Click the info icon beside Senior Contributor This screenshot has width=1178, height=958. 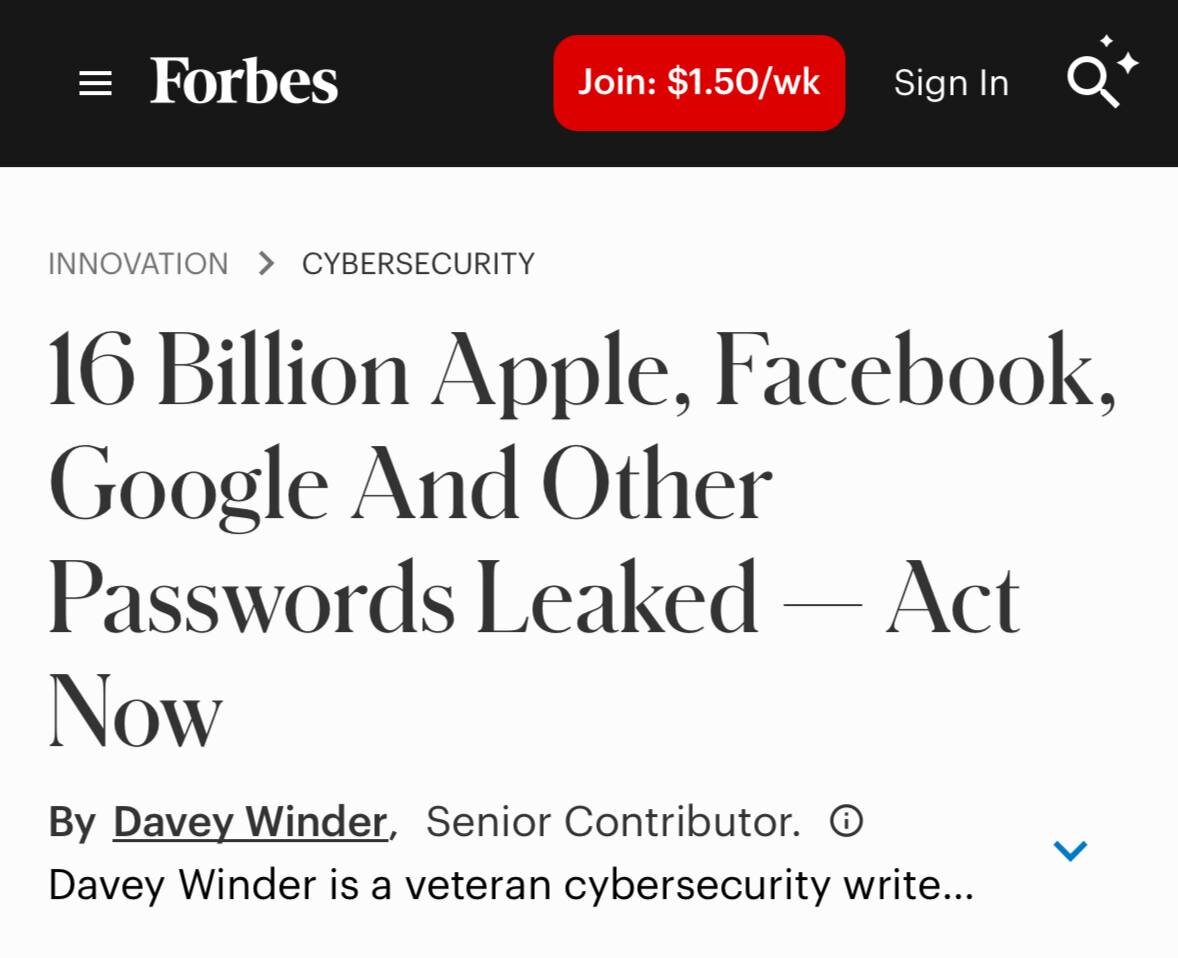tap(846, 822)
